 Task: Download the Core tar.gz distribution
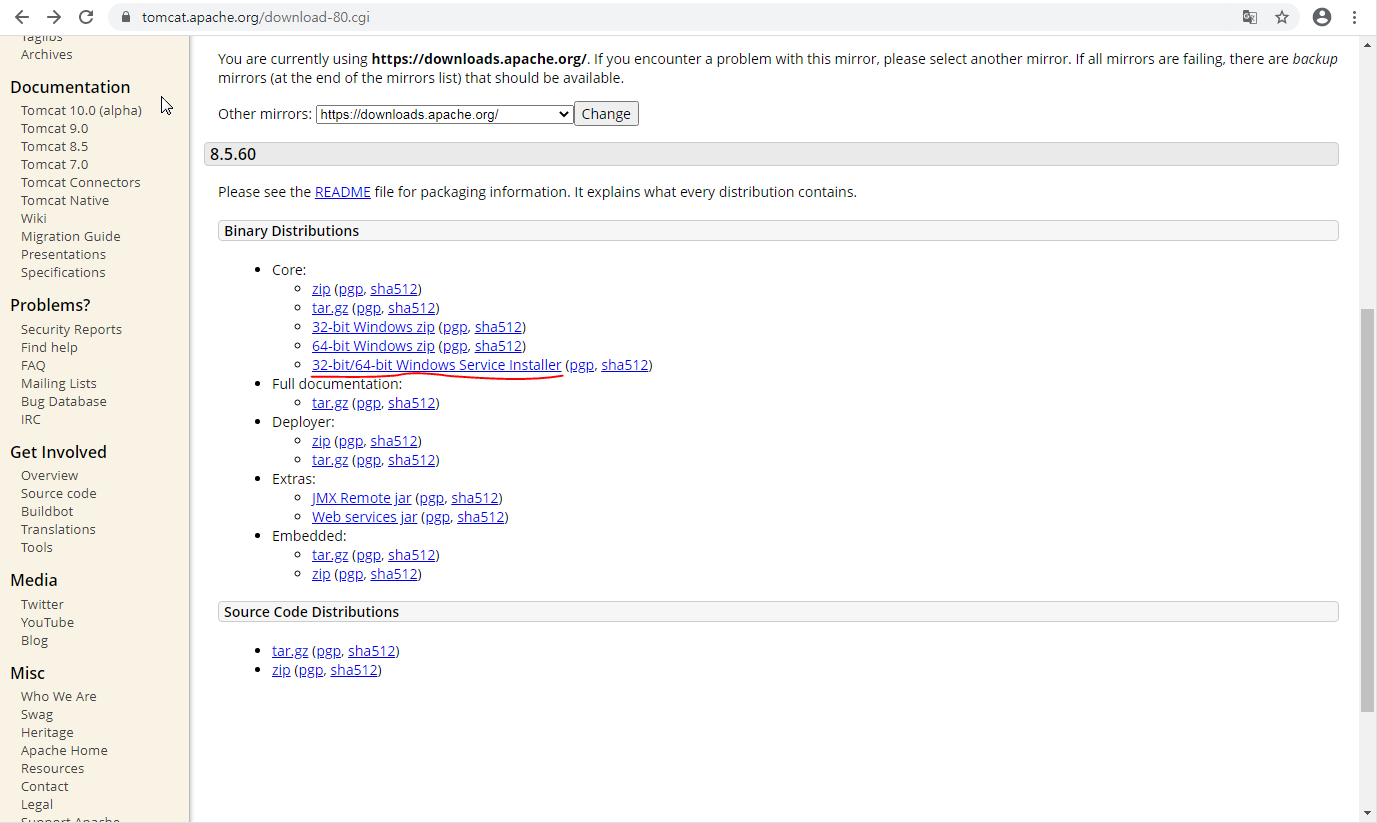point(330,308)
